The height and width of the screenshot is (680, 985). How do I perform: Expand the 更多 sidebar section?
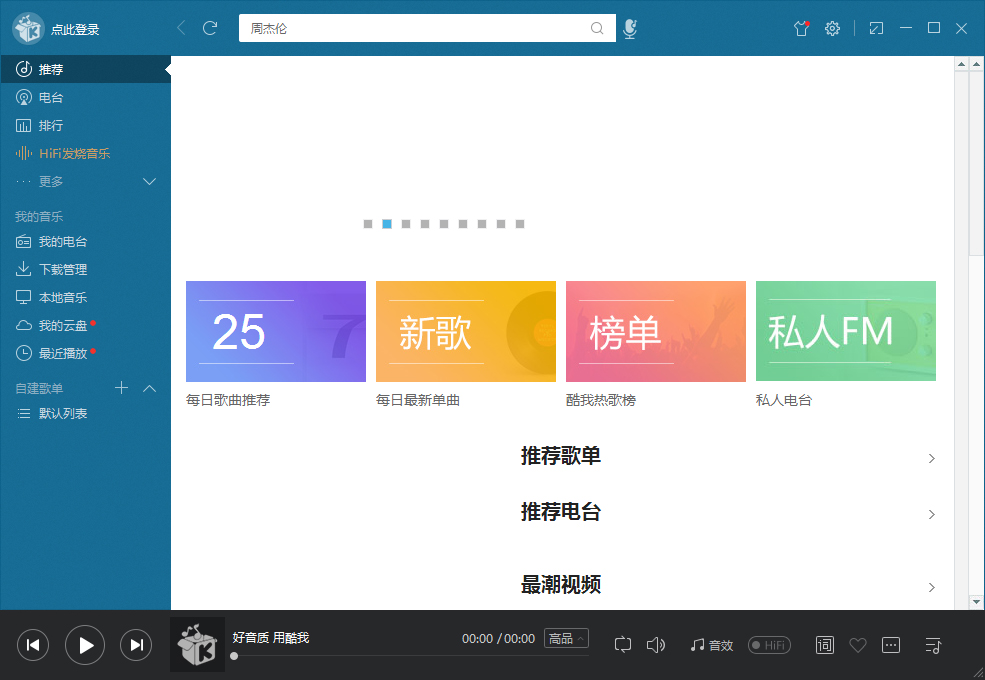(150, 181)
